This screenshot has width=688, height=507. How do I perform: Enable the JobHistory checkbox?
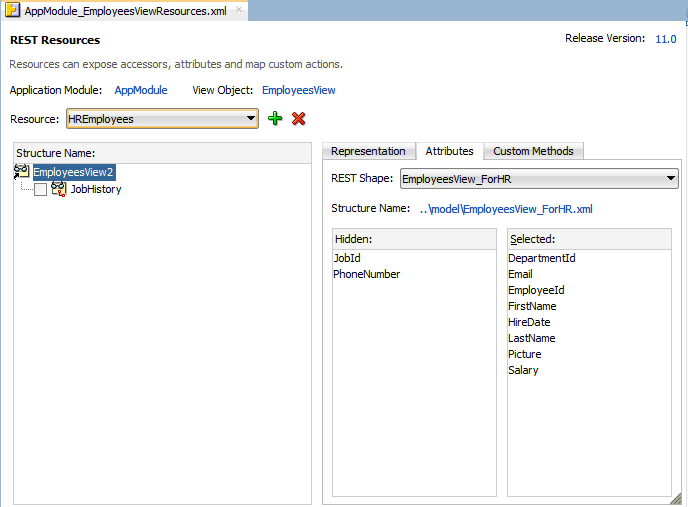pyautogui.click(x=40, y=190)
